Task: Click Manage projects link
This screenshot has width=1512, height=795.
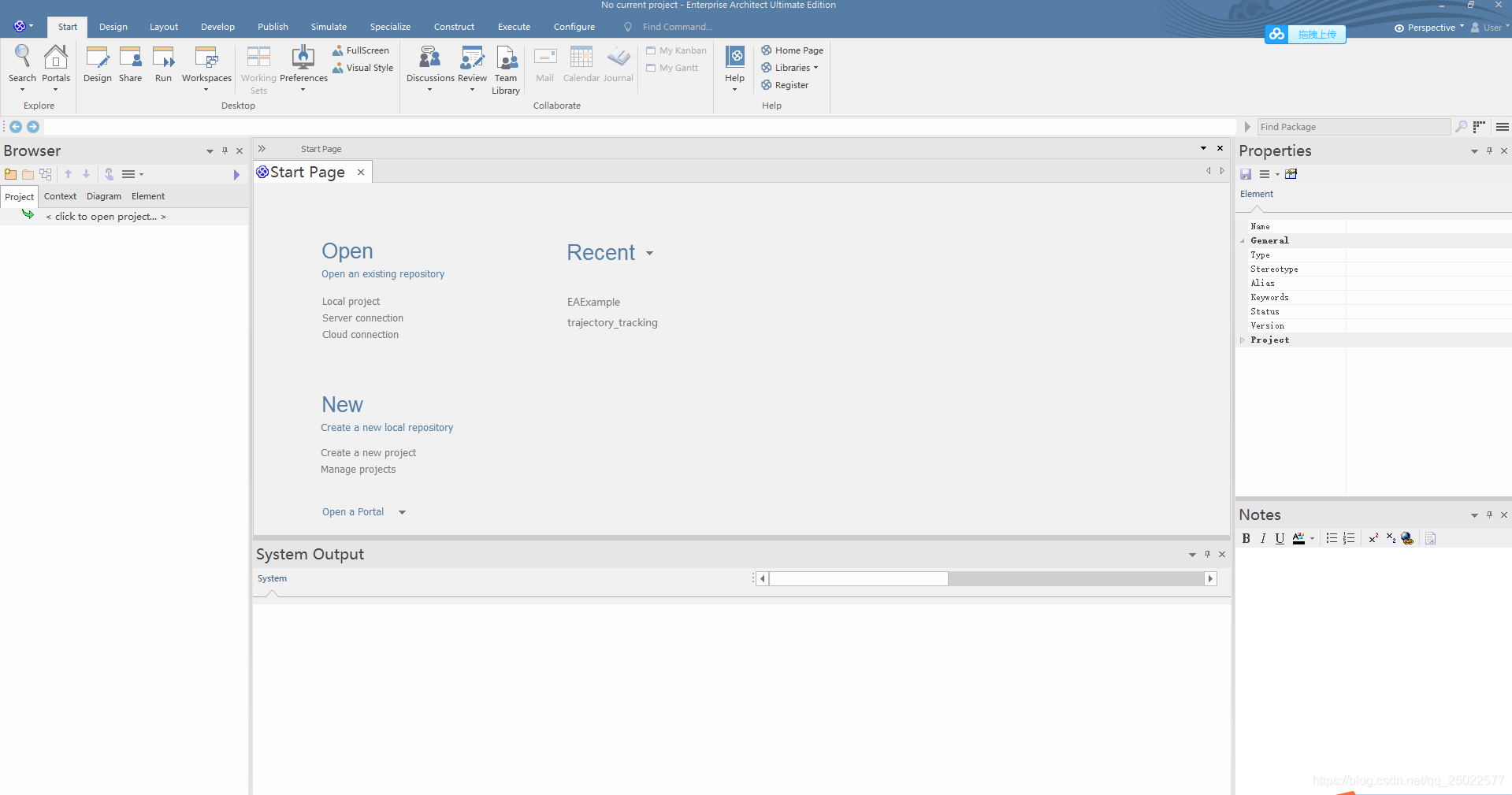Action: [358, 470]
